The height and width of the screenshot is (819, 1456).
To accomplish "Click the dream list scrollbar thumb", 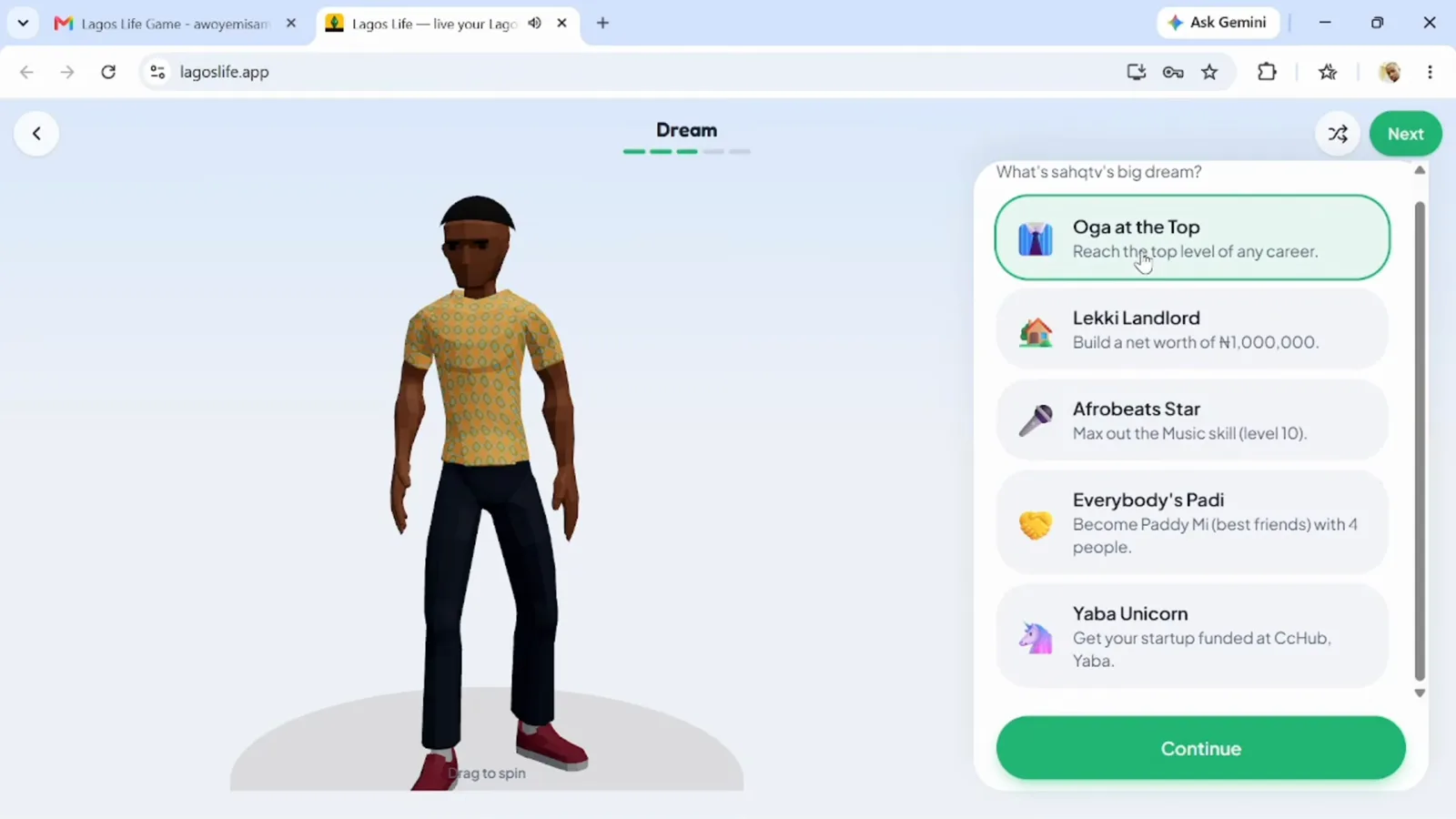I will click(x=1420, y=440).
